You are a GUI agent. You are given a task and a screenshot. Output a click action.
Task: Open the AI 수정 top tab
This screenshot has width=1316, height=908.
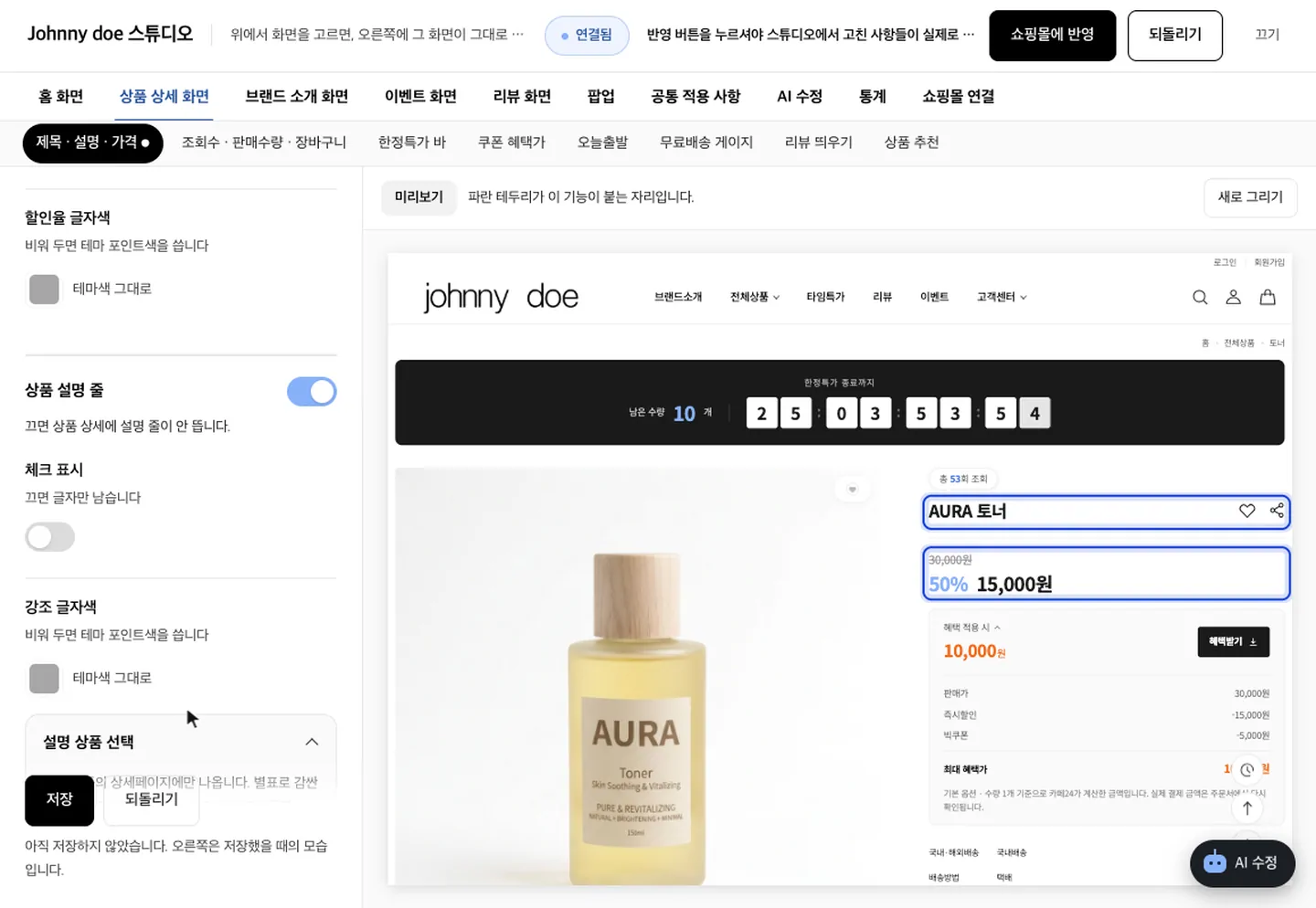[800, 96]
